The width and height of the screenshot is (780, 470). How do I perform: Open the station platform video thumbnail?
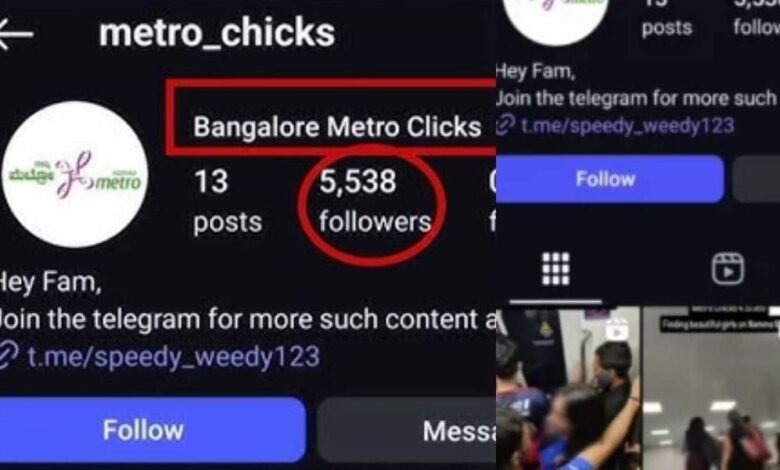(x=711, y=388)
